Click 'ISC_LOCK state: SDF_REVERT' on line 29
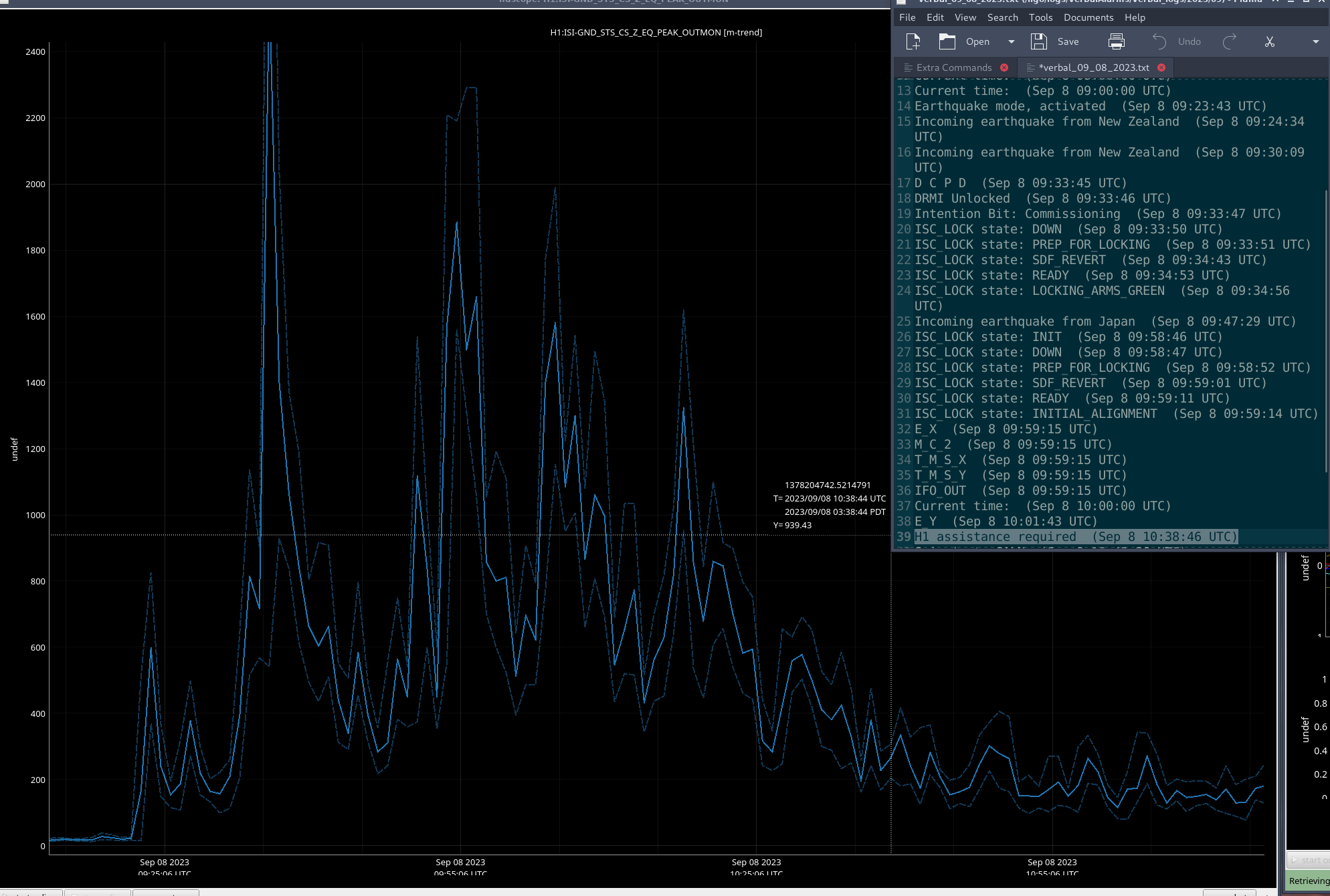Viewport: 1330px width, 896px height. [x=1090, y=383]
